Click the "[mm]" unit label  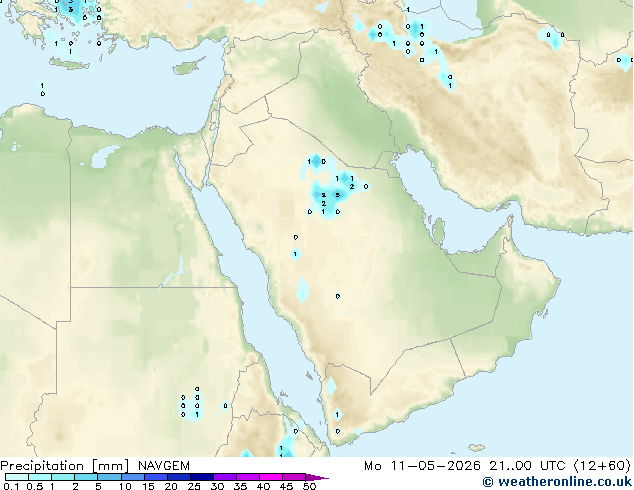tap(110, 466)
